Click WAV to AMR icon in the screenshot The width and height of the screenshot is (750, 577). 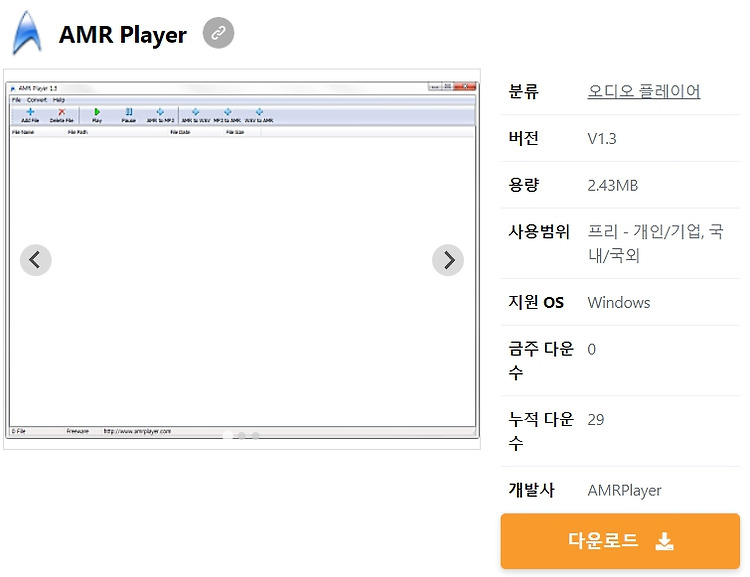(259, 115)
